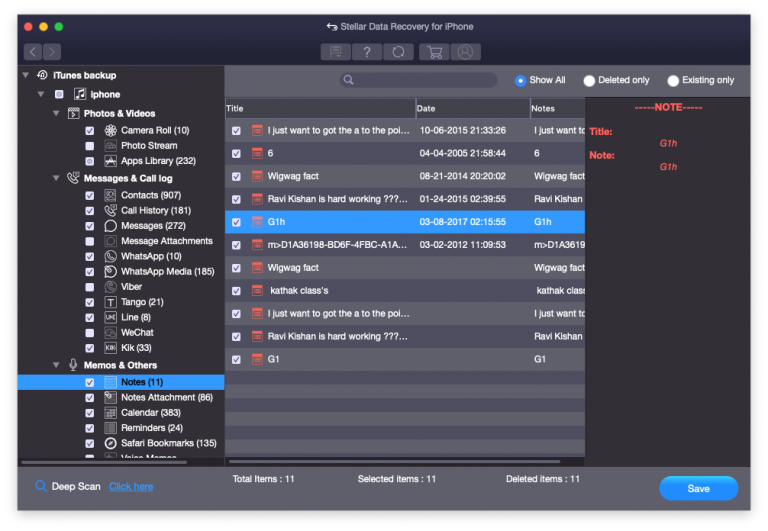Select the Deleted only radio button
Image resolution: width=768 pixels, height=531 pixels.
589,80
